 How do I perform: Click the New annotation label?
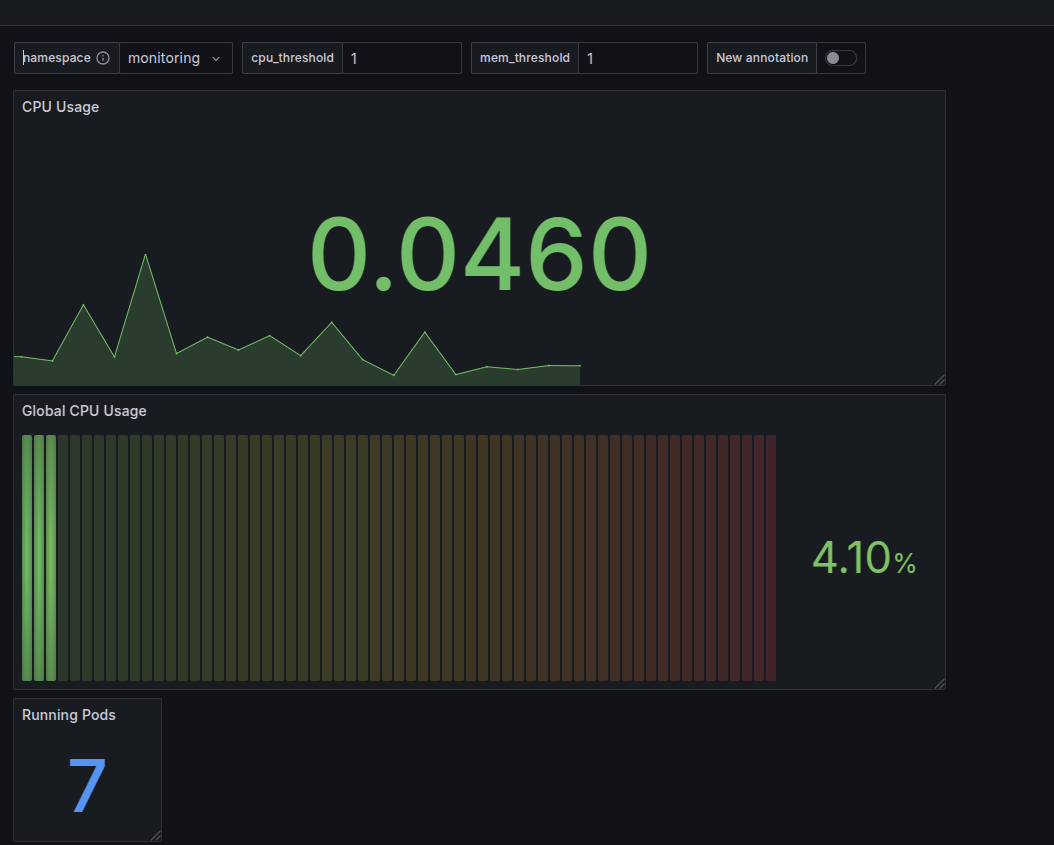[x=762, y=58]
